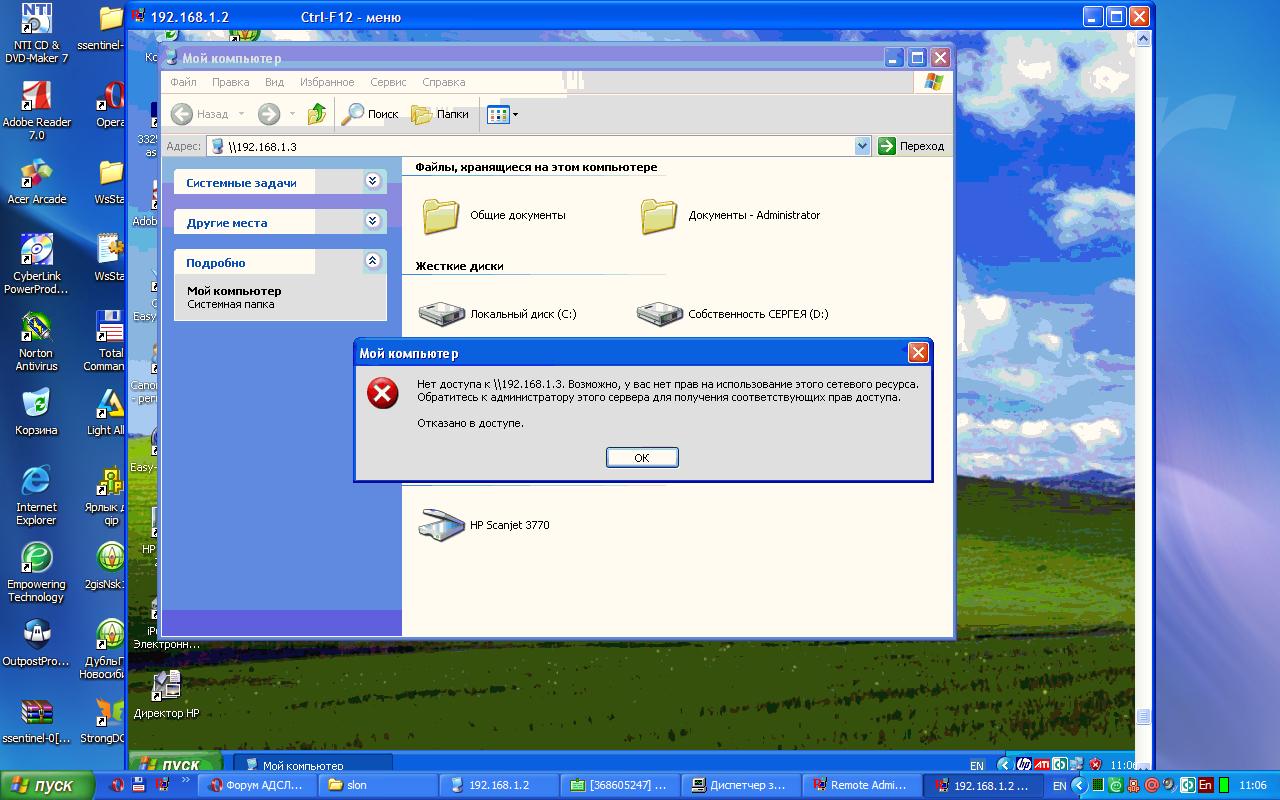The width and height of the screenshot is (1280, 800).
Task: Open the пуск Start menu on the taskbar
Action: (47, 785)
